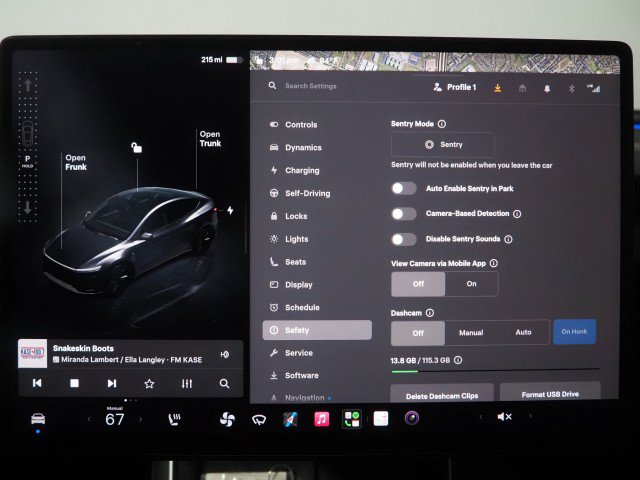Open notifications bell icon

(x=547, y=88)
